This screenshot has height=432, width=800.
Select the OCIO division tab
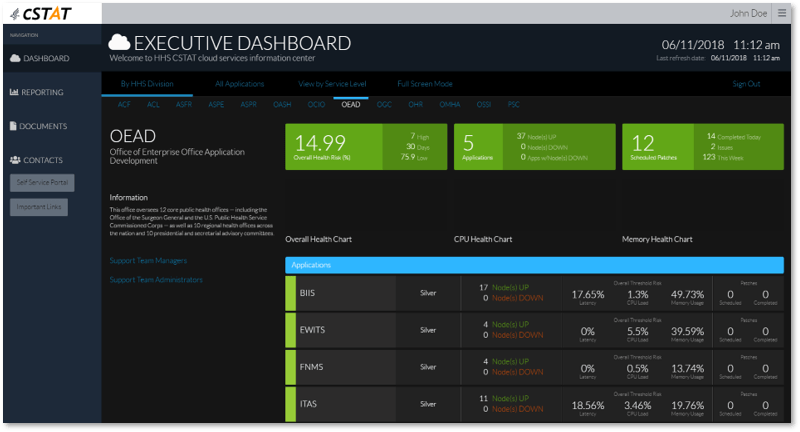[316, 105]
